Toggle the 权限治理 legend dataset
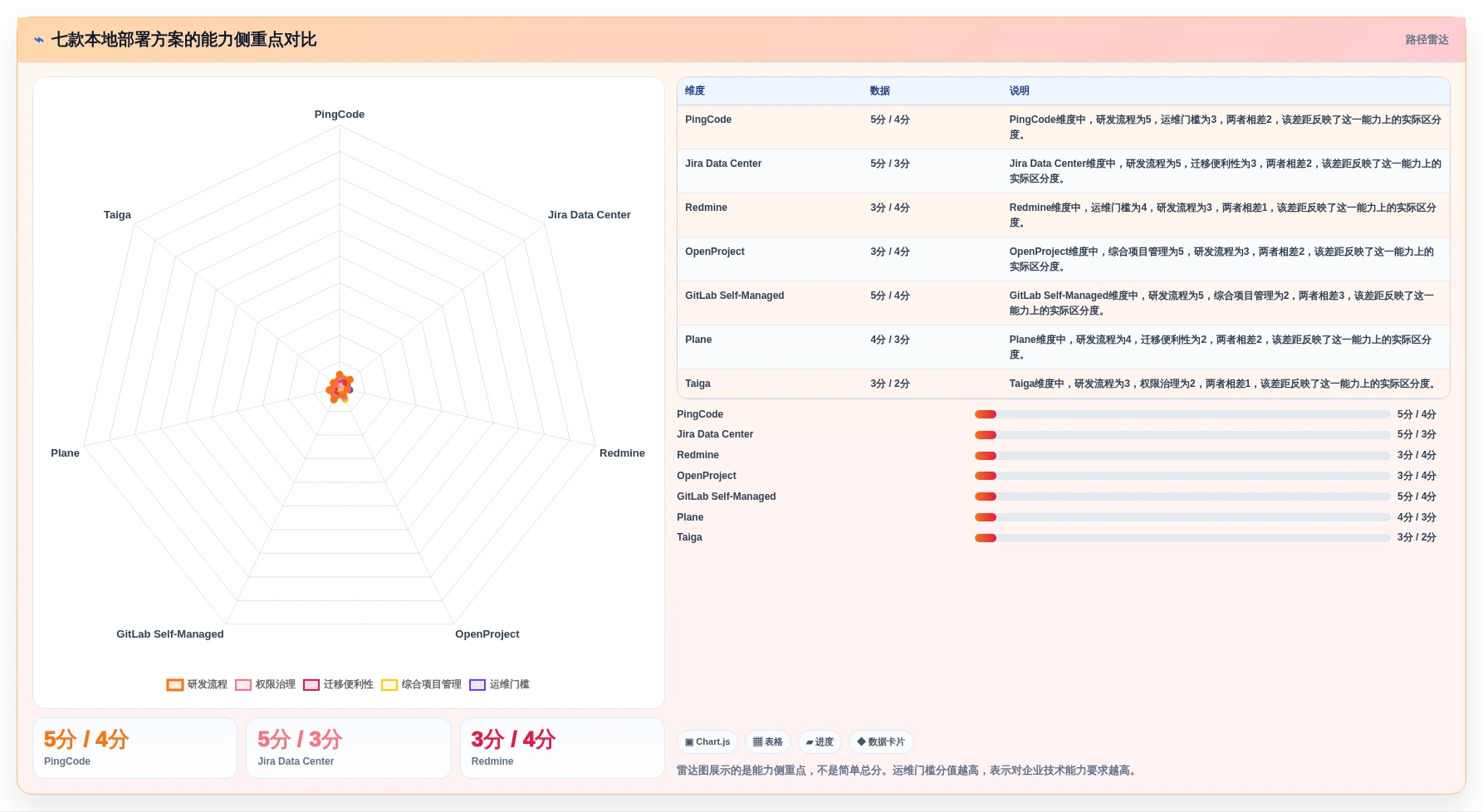 point(265,685)
